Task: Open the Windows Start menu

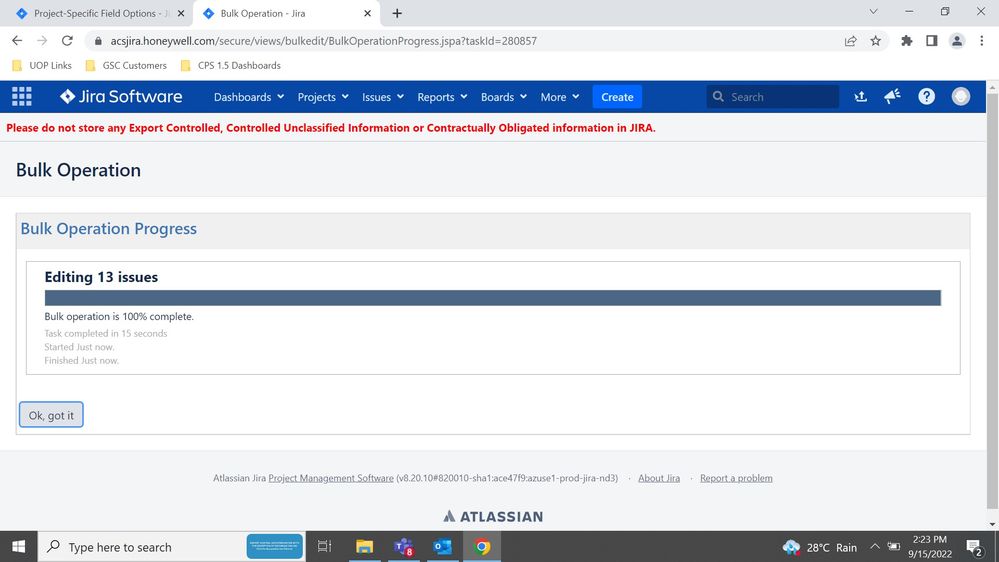Action: [18, 547]
